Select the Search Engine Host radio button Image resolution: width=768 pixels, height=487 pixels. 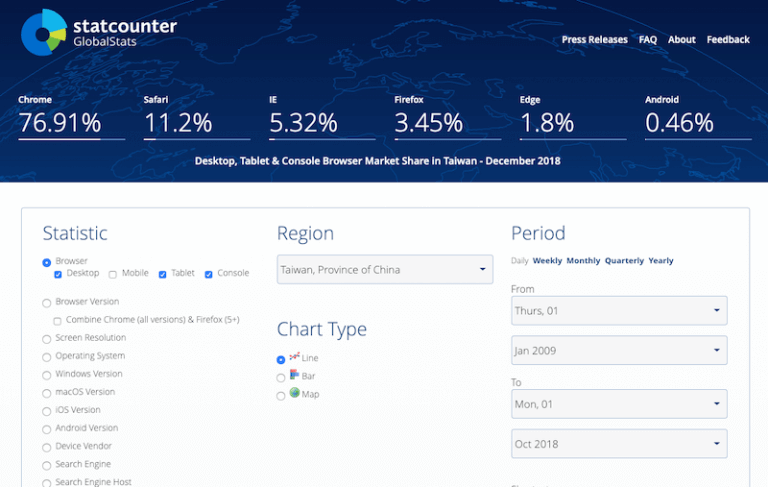(47, 483)
